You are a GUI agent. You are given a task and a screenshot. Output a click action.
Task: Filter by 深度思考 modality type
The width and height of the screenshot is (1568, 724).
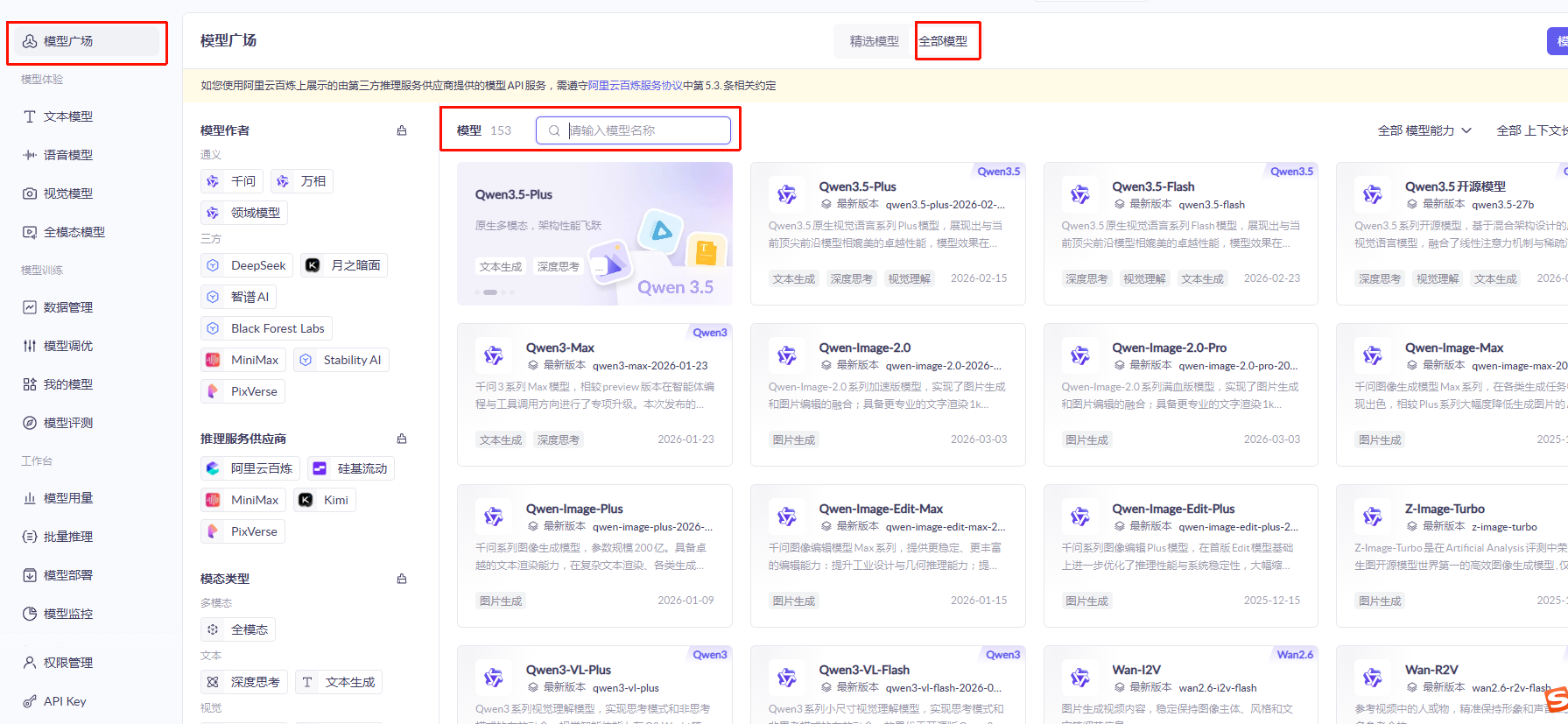click(244, 682)
